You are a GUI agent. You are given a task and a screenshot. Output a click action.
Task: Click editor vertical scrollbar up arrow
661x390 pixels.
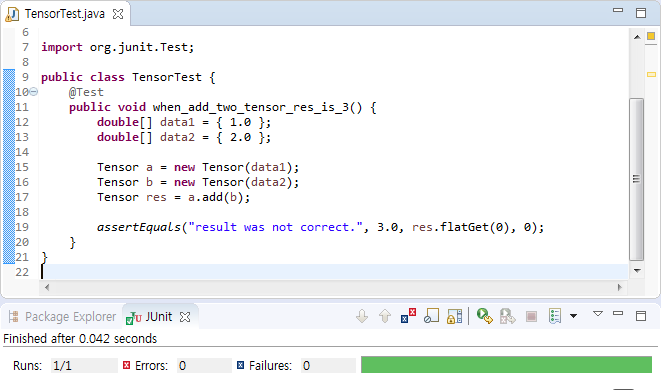click(x=637, y=37)
